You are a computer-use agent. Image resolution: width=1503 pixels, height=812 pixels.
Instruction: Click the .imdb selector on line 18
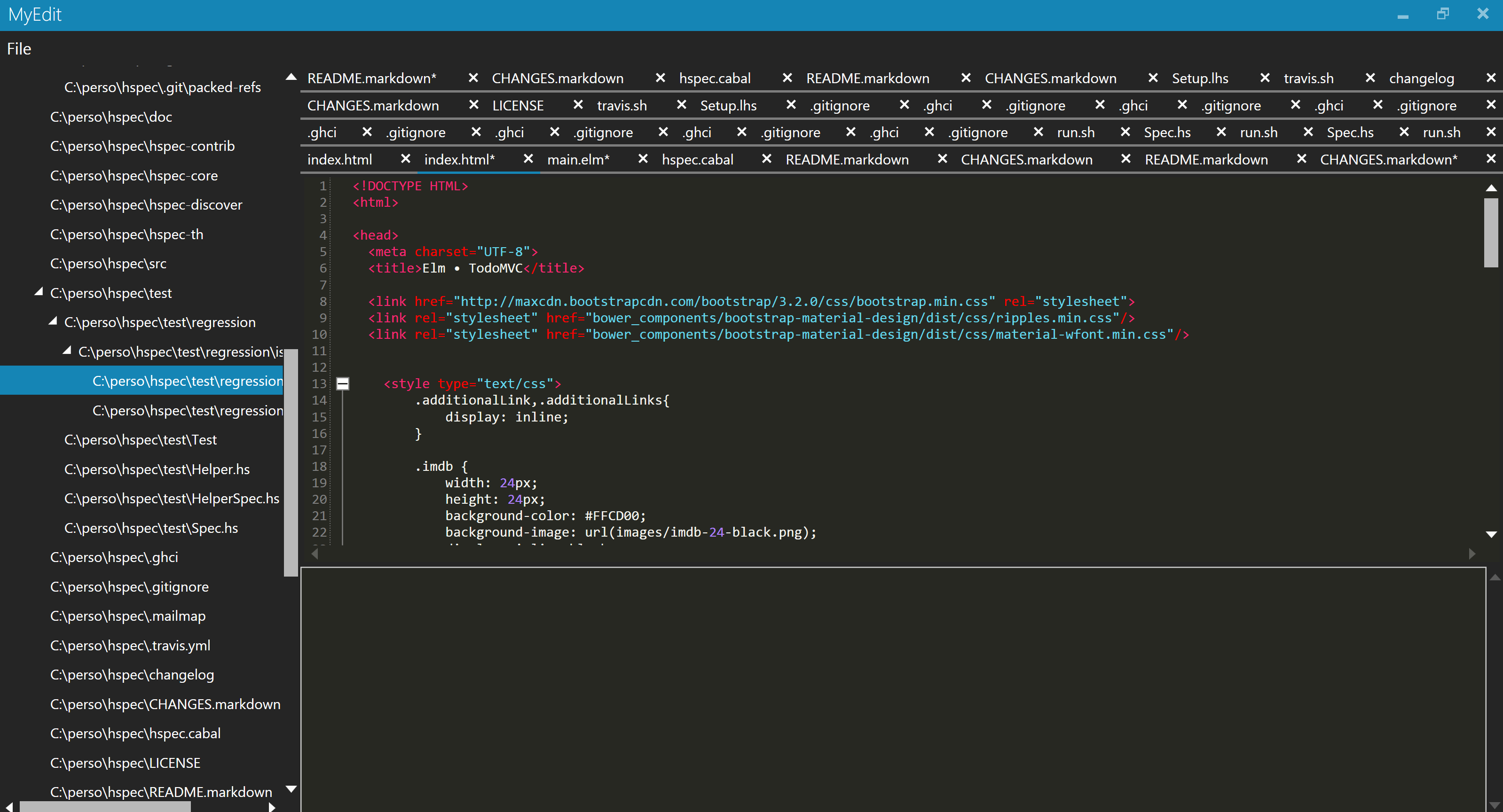(x=433, y=466)
